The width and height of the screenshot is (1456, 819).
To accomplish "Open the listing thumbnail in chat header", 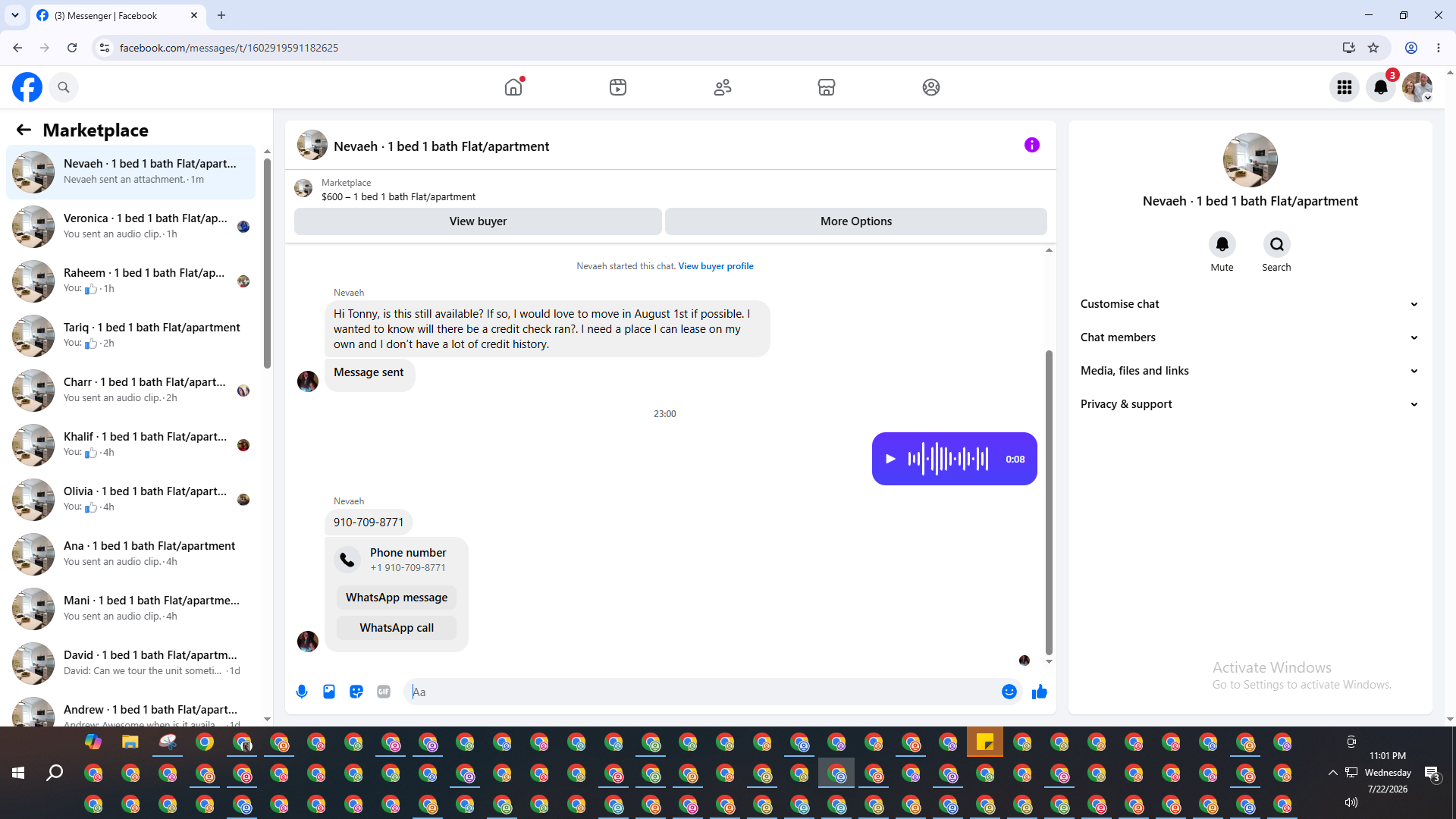I will pyautogui.click(x=312, y=146).
